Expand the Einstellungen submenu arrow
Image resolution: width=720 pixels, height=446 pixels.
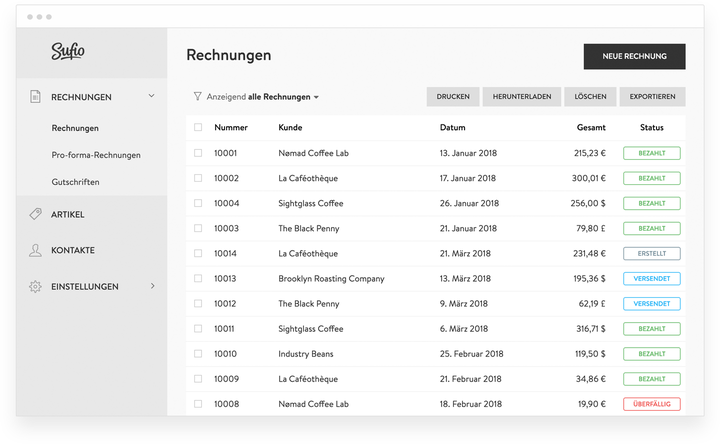click(x=152, y=287)
